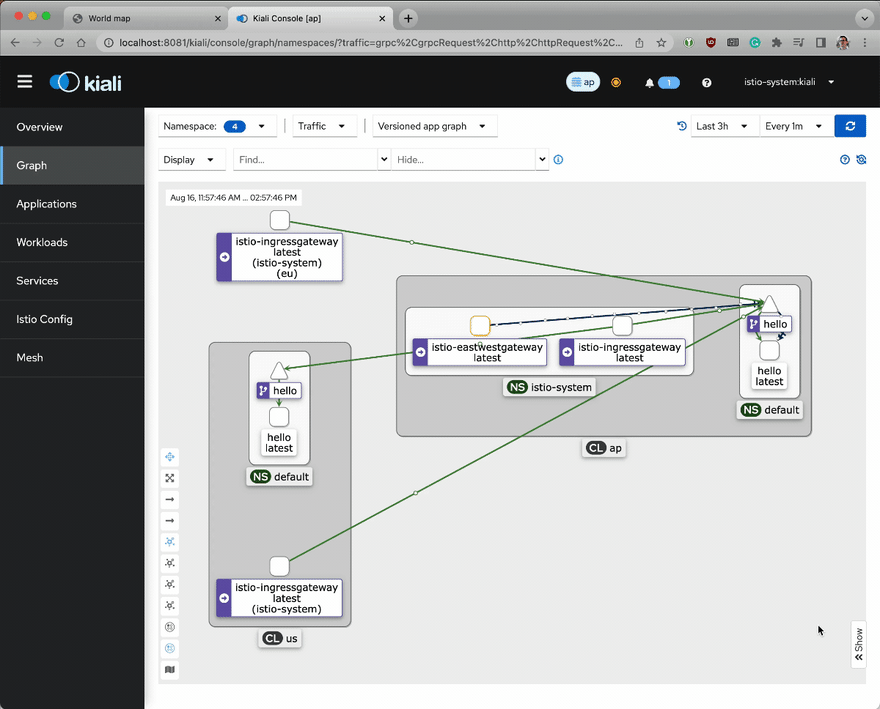
Task: Click the blue refresh button
Action: pyautogui.click(x=850, y=126)
